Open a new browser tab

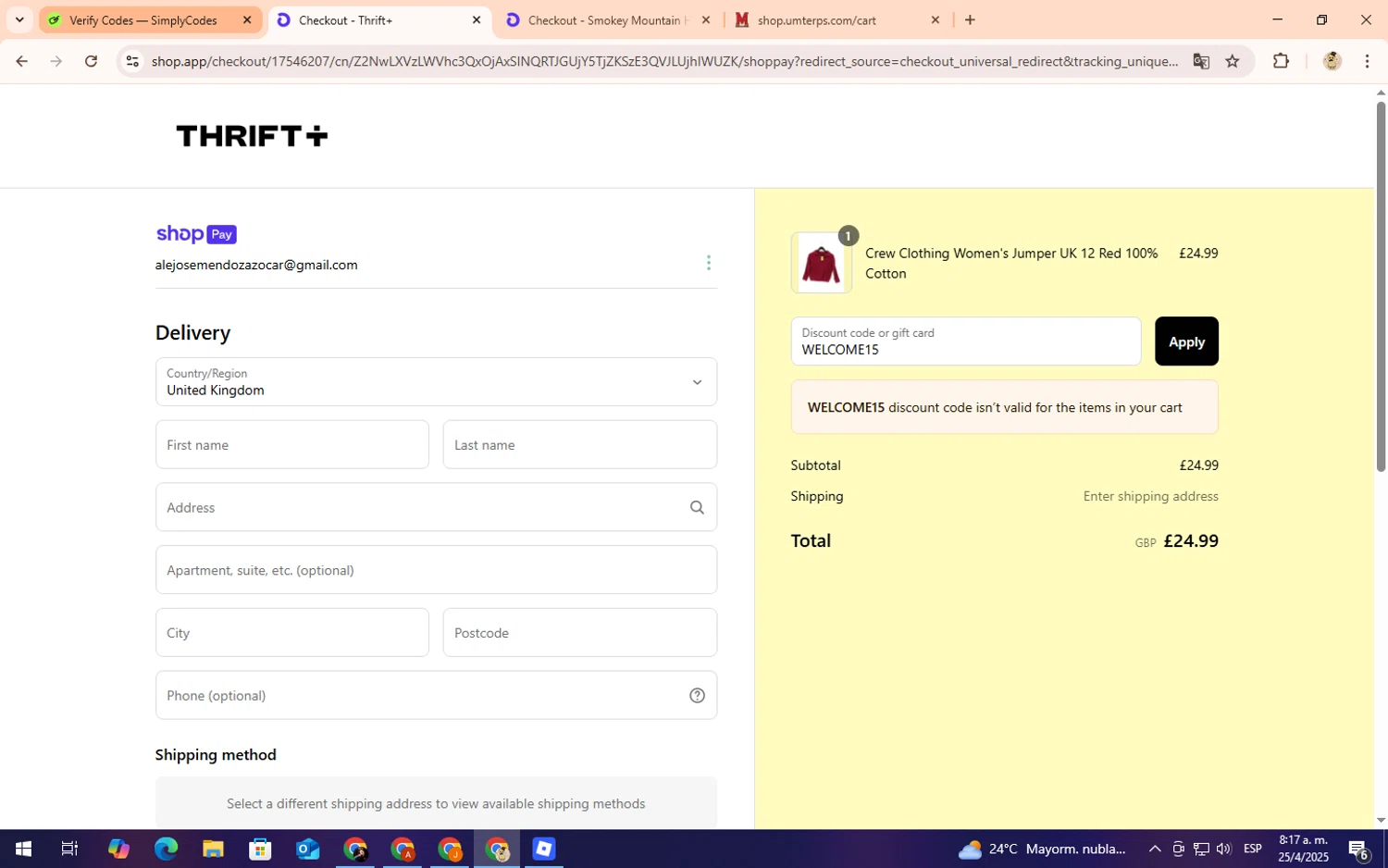[x=970, y=19]
